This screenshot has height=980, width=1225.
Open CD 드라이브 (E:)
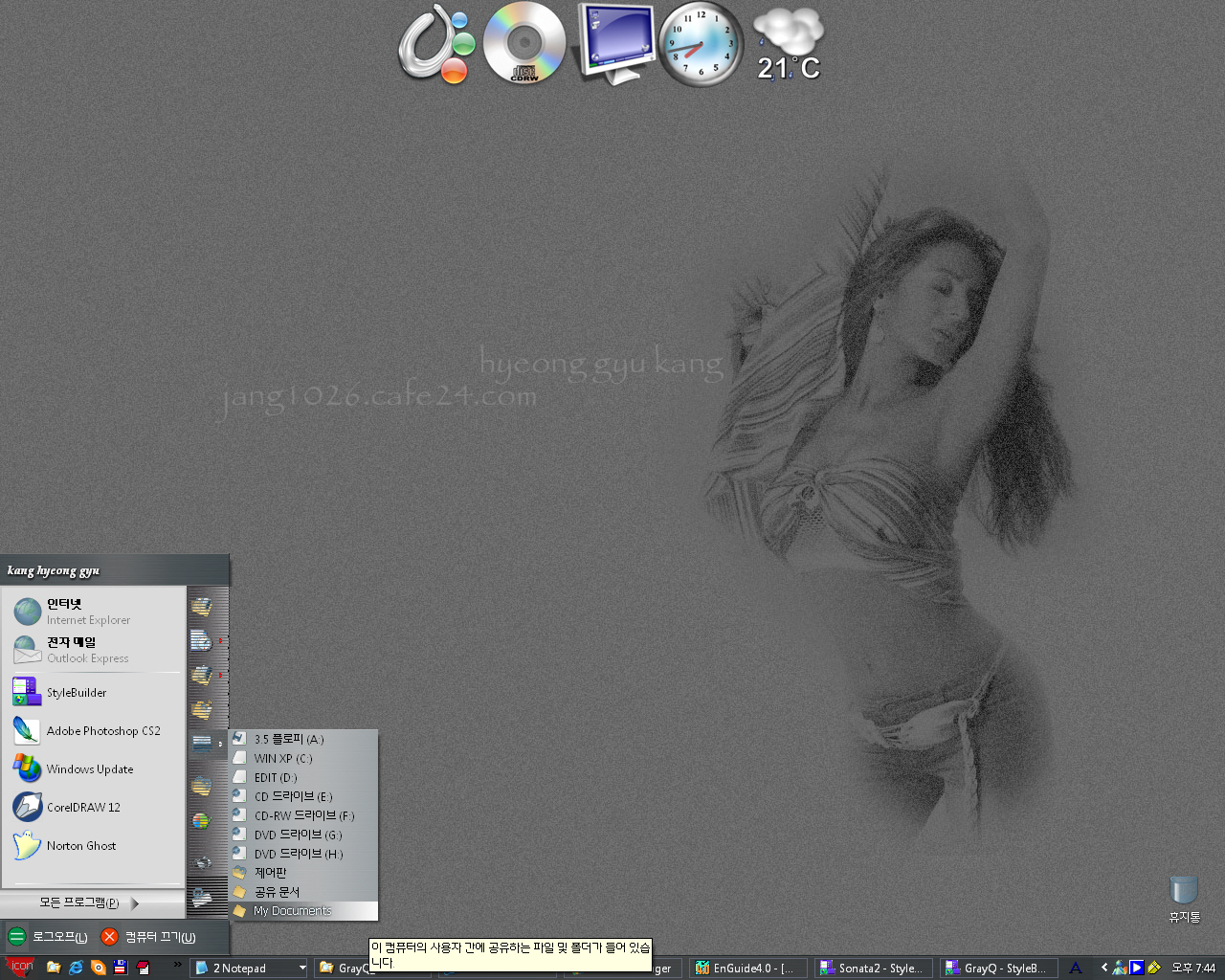point(304,796)
